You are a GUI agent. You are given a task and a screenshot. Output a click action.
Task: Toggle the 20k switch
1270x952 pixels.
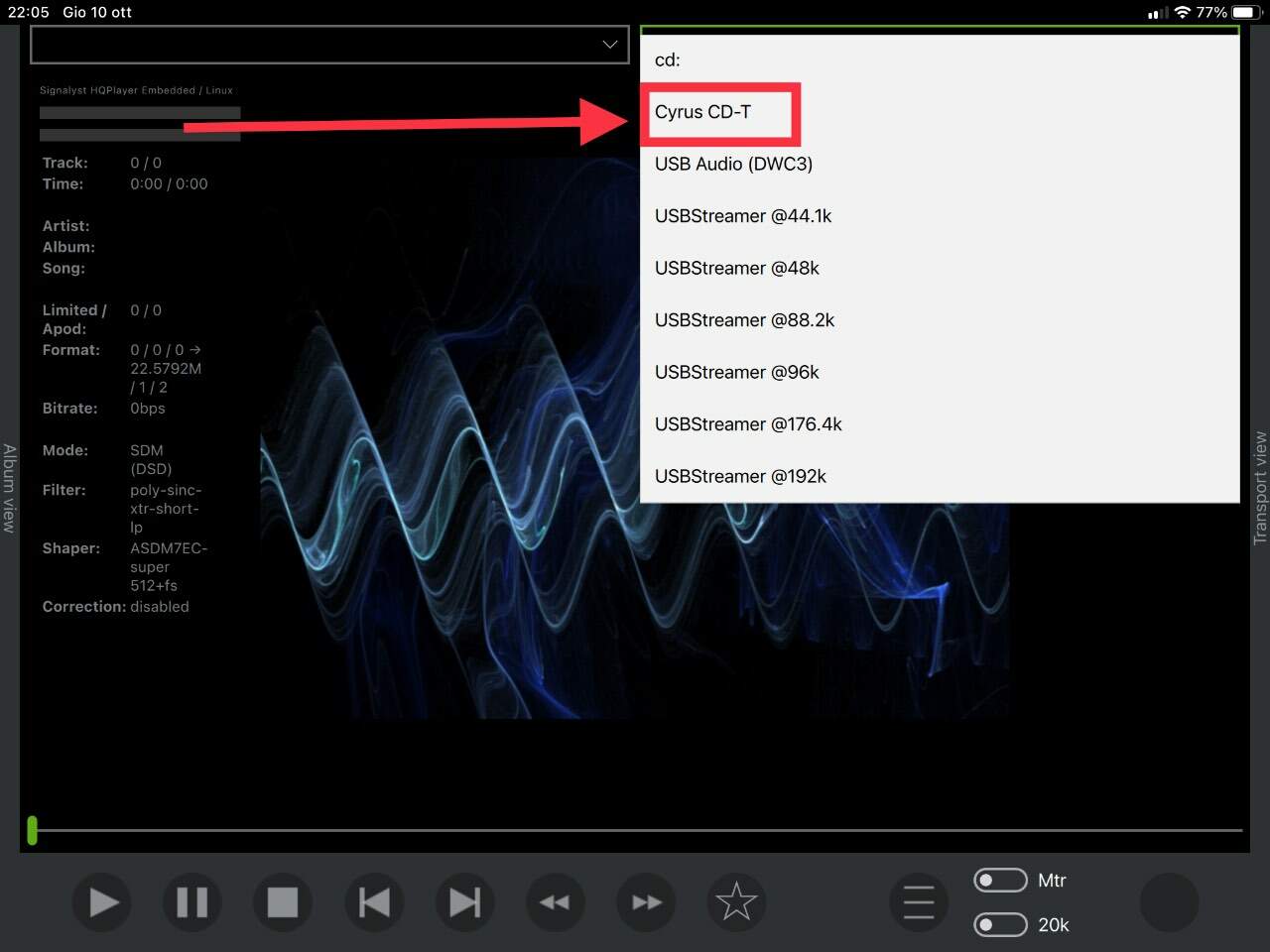point(1000,924)
